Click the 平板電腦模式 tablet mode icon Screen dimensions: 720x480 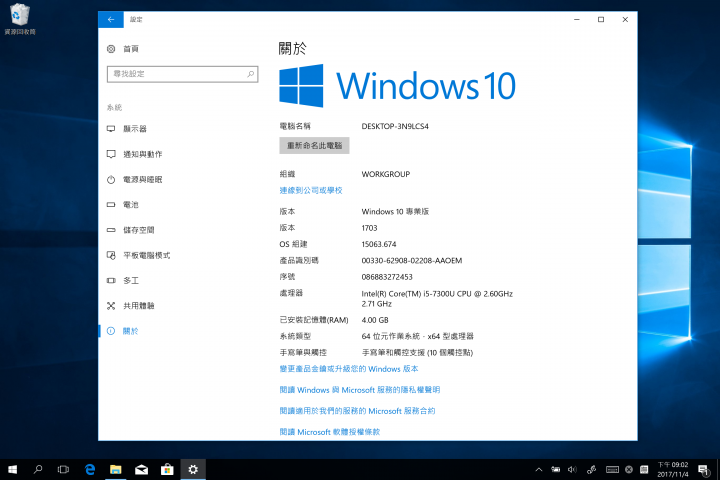tap(111, 255)
